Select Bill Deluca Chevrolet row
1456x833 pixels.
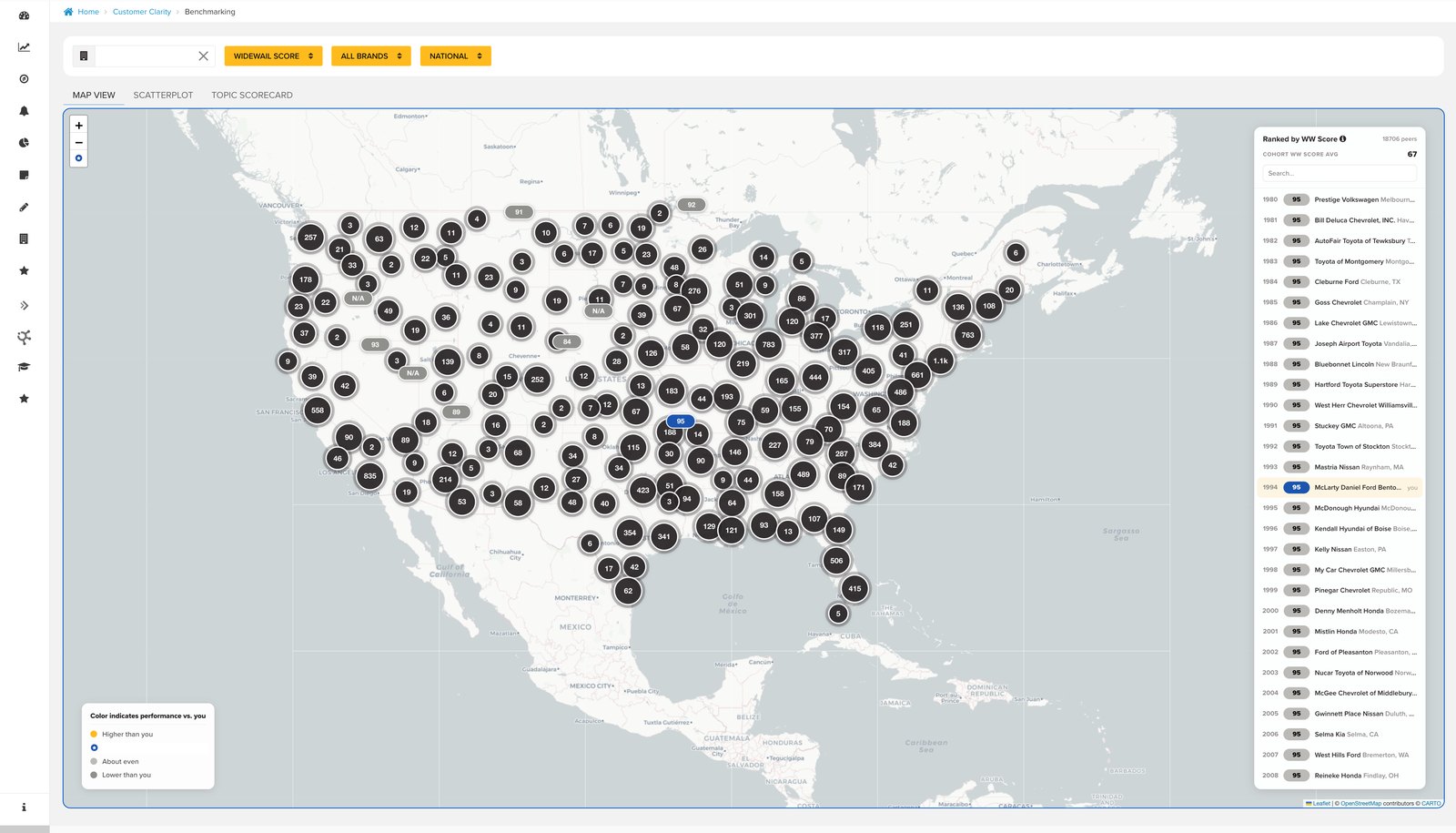tap(1340, 220)
